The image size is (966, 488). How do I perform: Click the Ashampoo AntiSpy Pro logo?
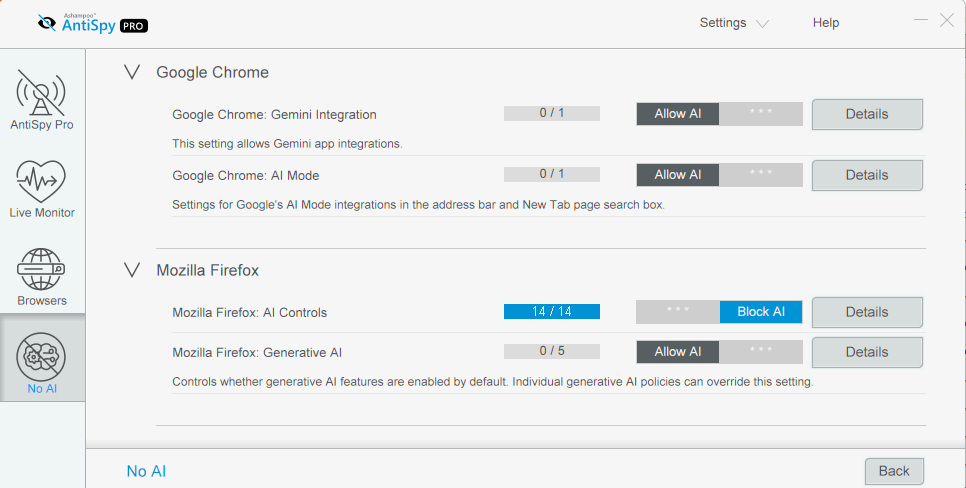[92, 24]
